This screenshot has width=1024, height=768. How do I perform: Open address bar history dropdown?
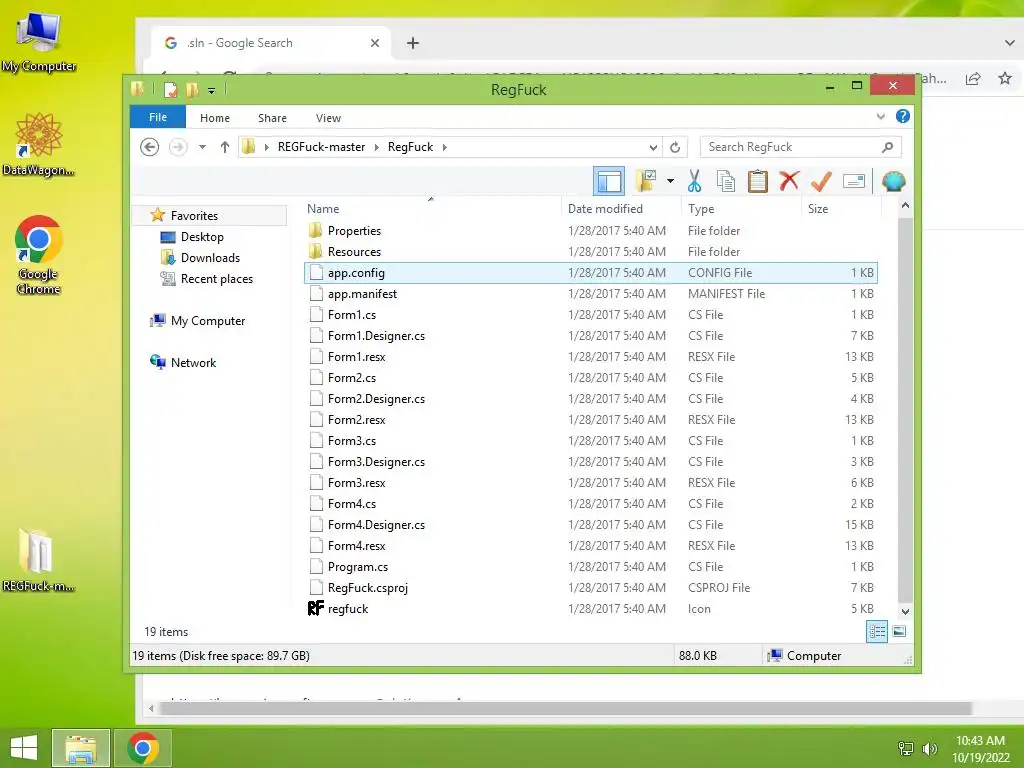pos(653,147)
